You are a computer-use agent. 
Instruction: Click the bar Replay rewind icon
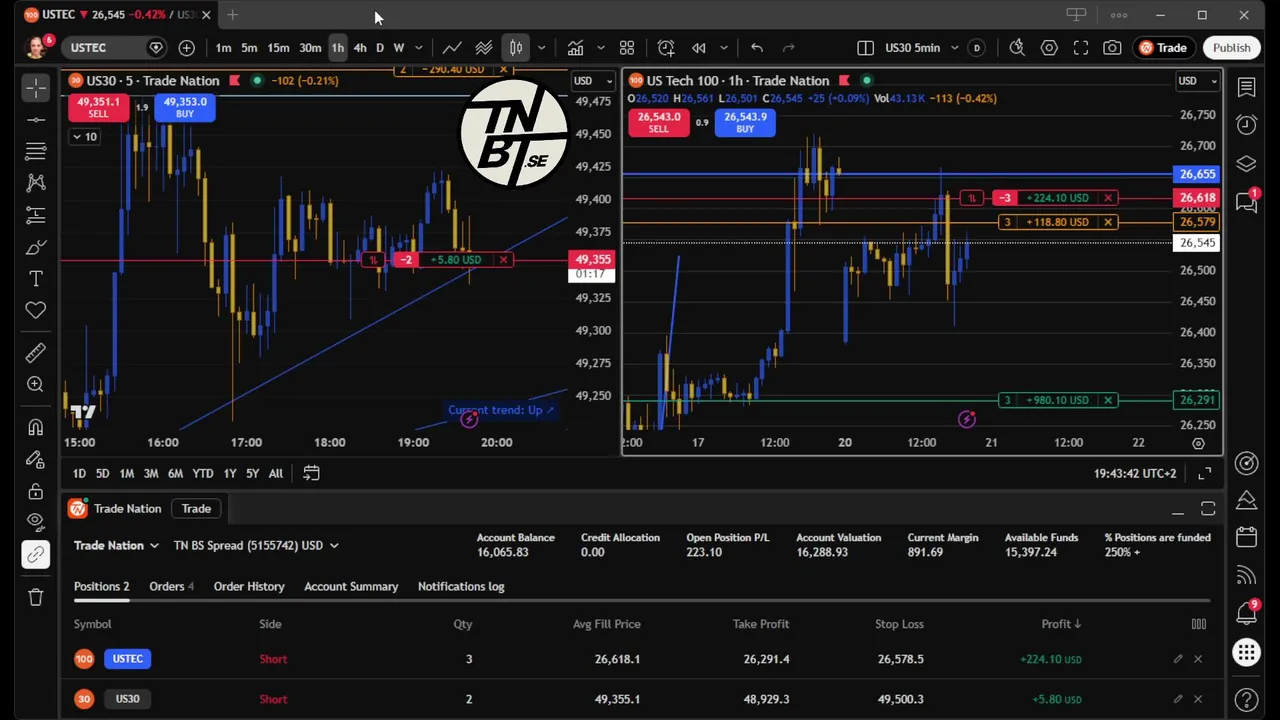[x=699, y=48]
